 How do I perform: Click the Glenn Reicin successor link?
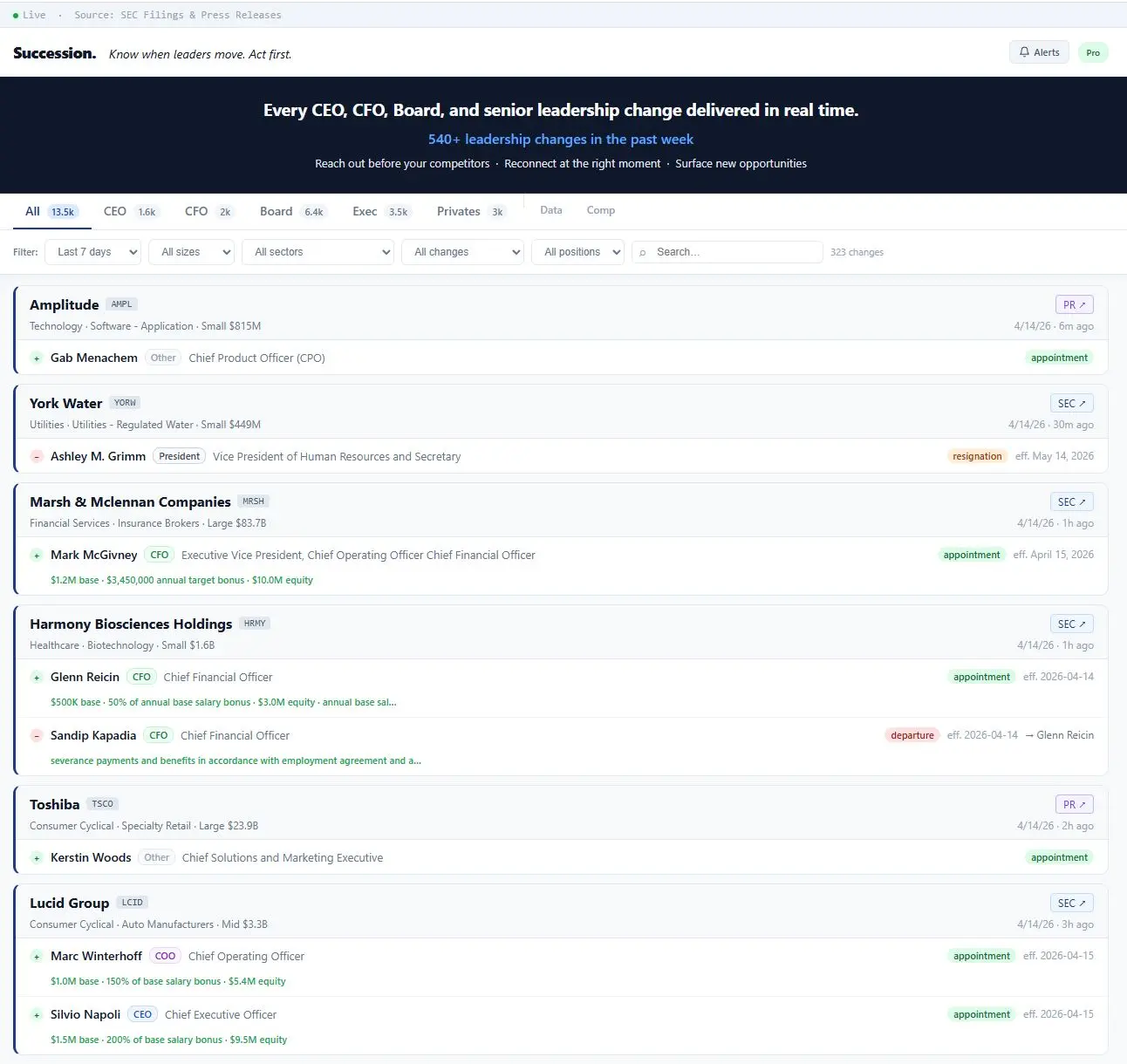1059,735
